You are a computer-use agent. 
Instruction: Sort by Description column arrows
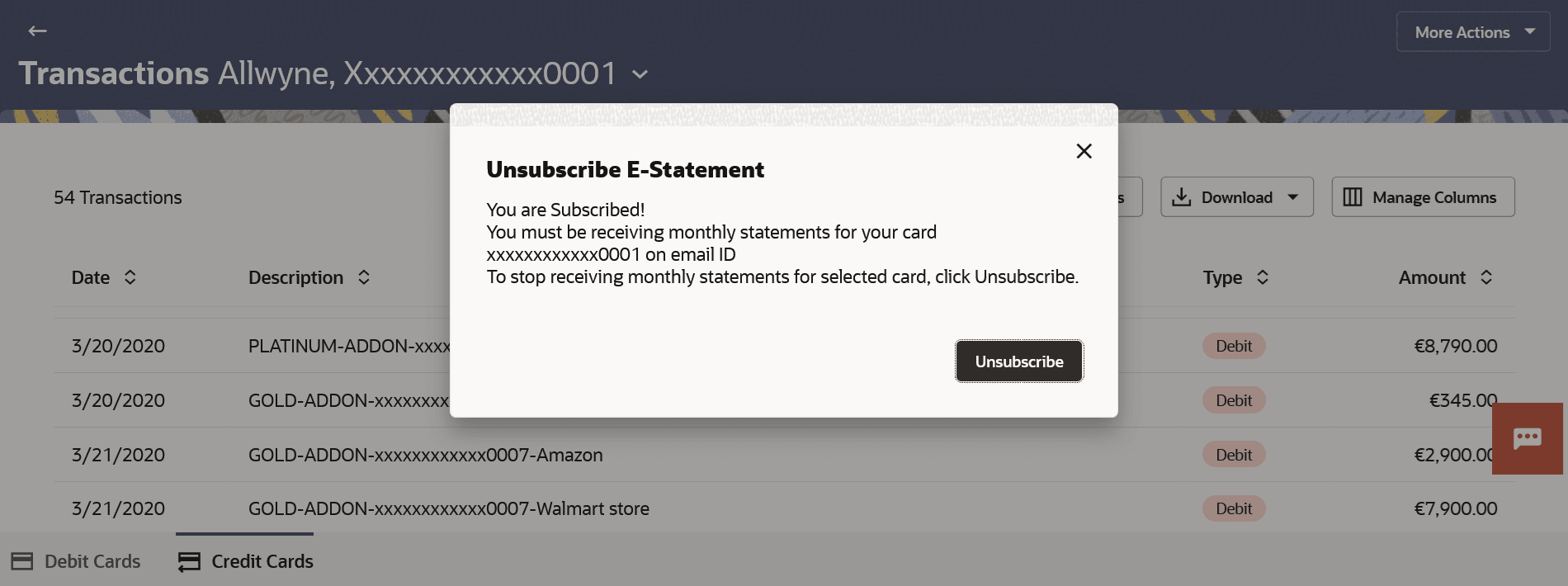(x=364, y=277)
